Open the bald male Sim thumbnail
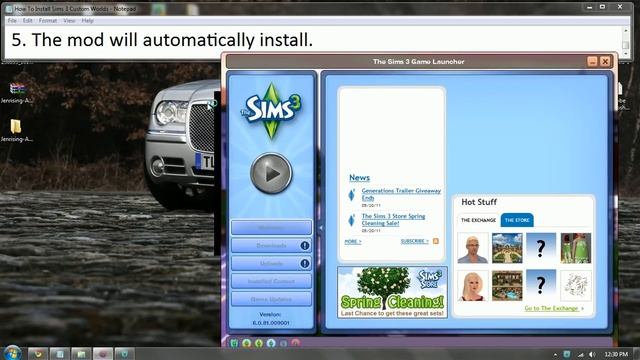Image resolution: width=640 pixels, height=360 pixels. [x=473, y=248]
